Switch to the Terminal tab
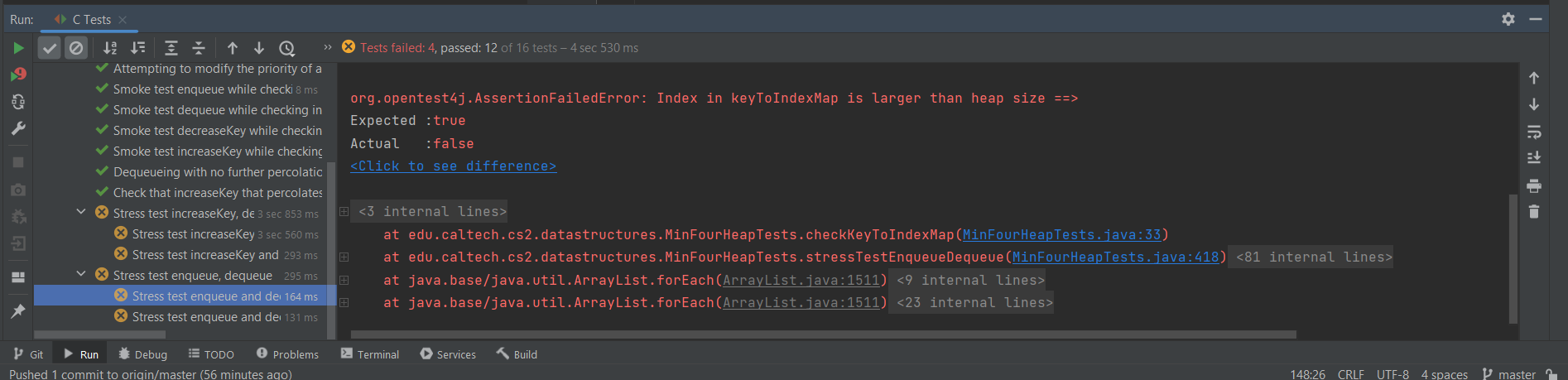The width and height of the screenshot is (1568, 380). (369, 354)
